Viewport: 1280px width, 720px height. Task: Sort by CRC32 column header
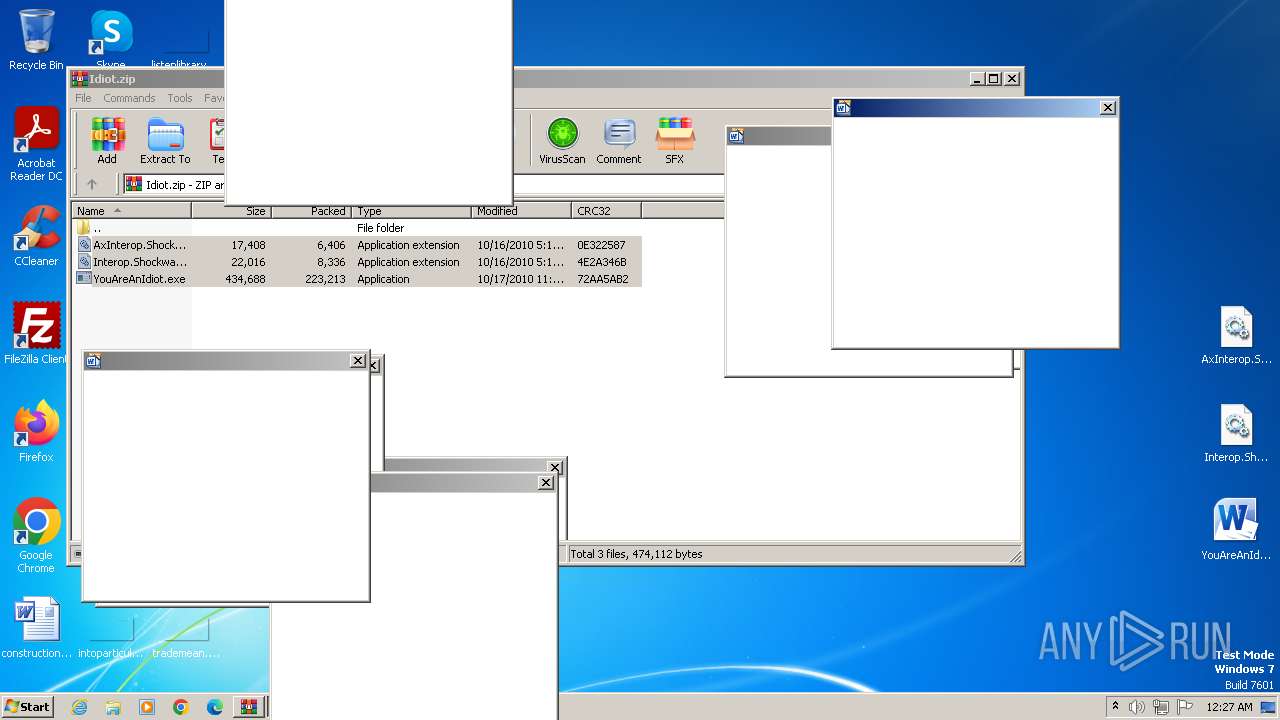[607, 211]
